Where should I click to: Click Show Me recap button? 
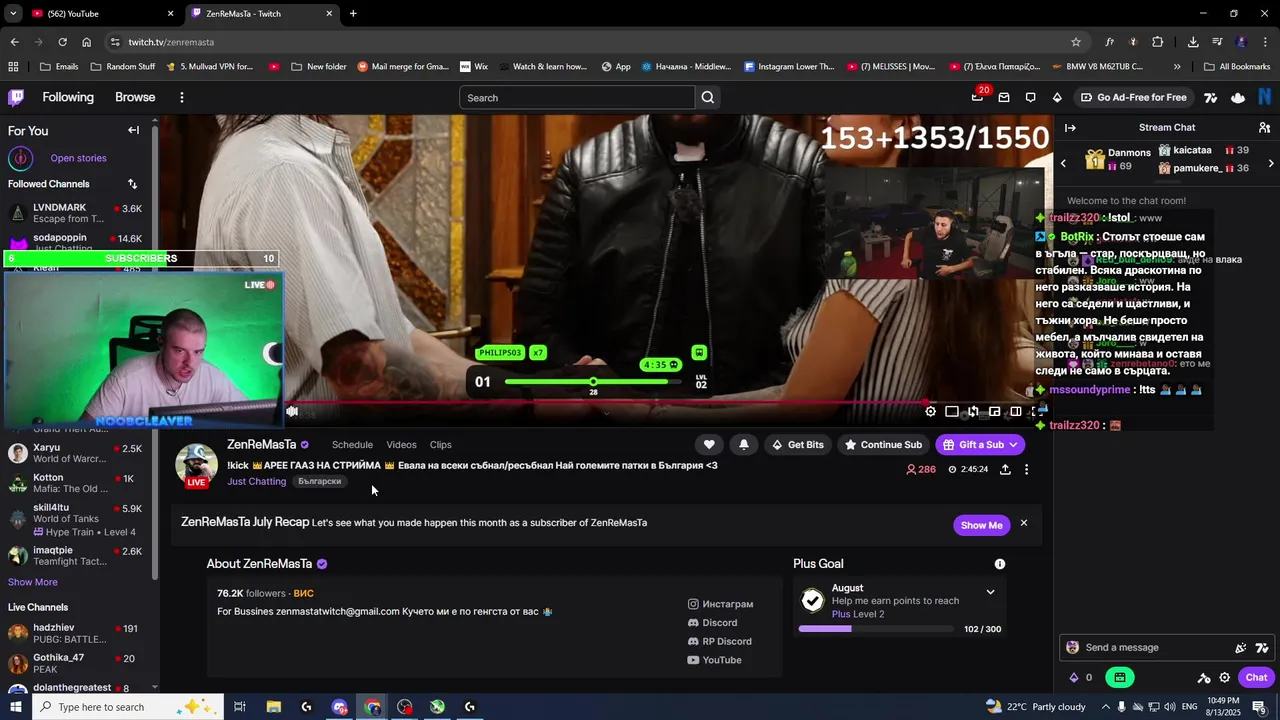[x=981, y=525]
